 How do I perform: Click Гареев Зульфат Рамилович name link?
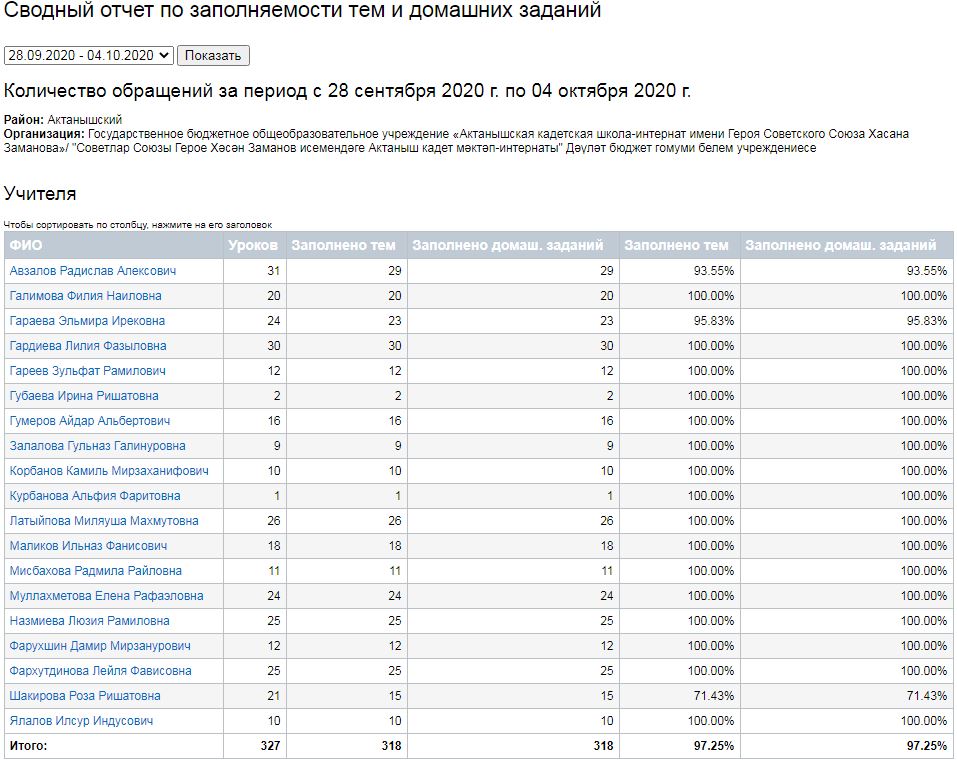coord(87,371)
